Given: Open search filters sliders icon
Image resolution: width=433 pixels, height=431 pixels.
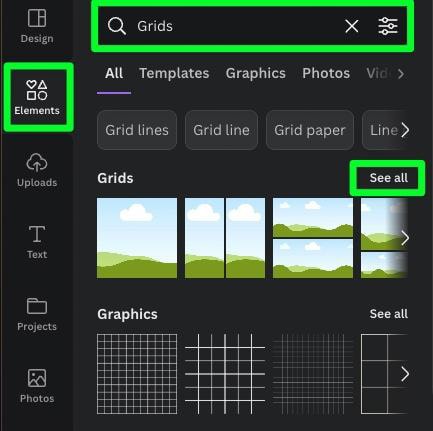Looking at the screenshot, I should click(x=388, y=26).
